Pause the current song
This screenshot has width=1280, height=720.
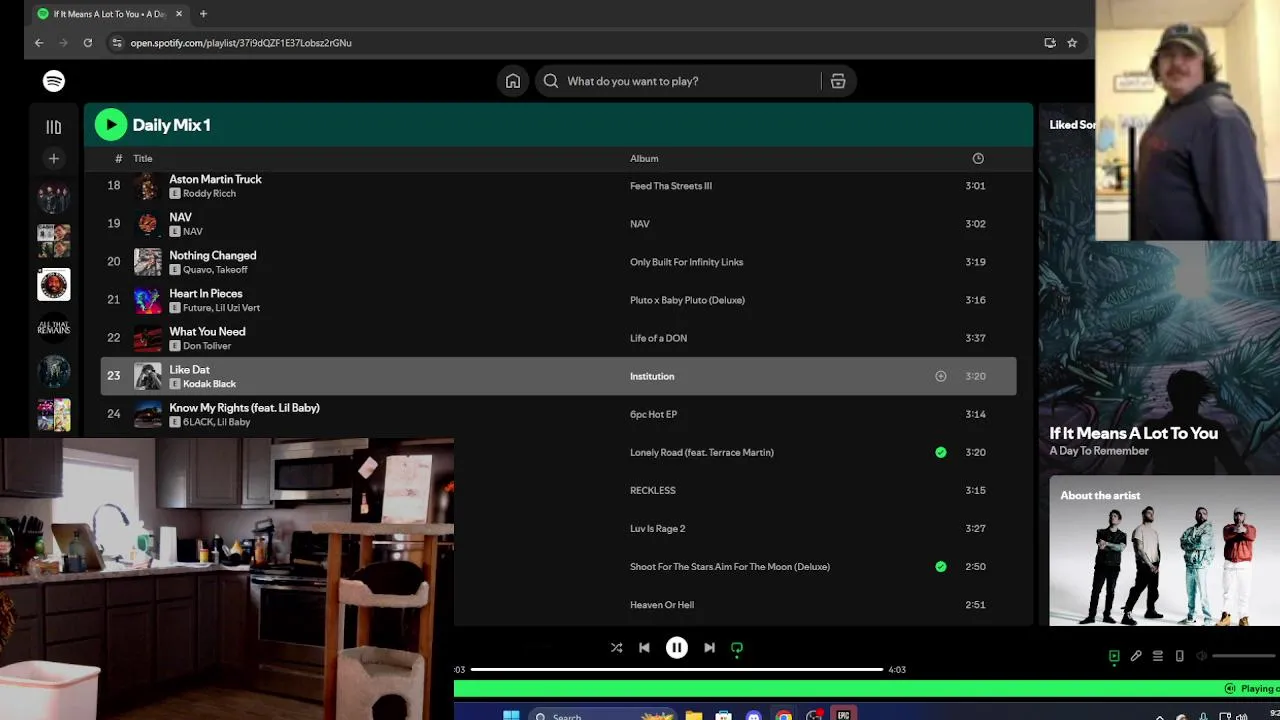(677, 648)
